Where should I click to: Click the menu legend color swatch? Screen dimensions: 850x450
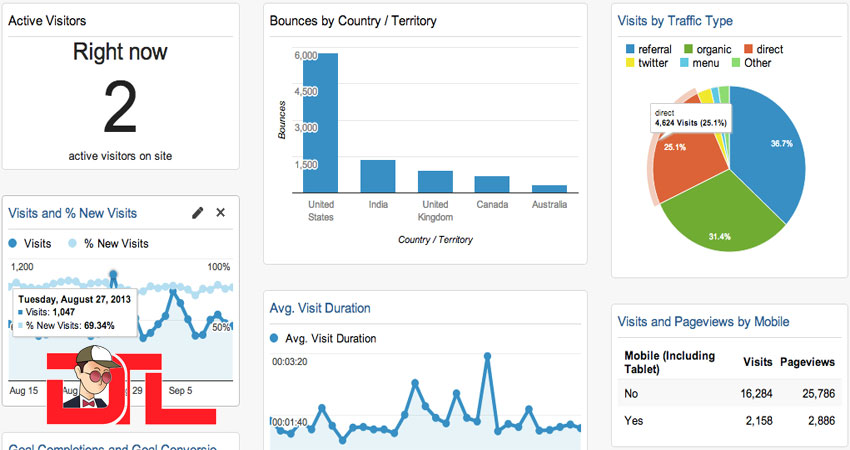[x=684, y=62]
